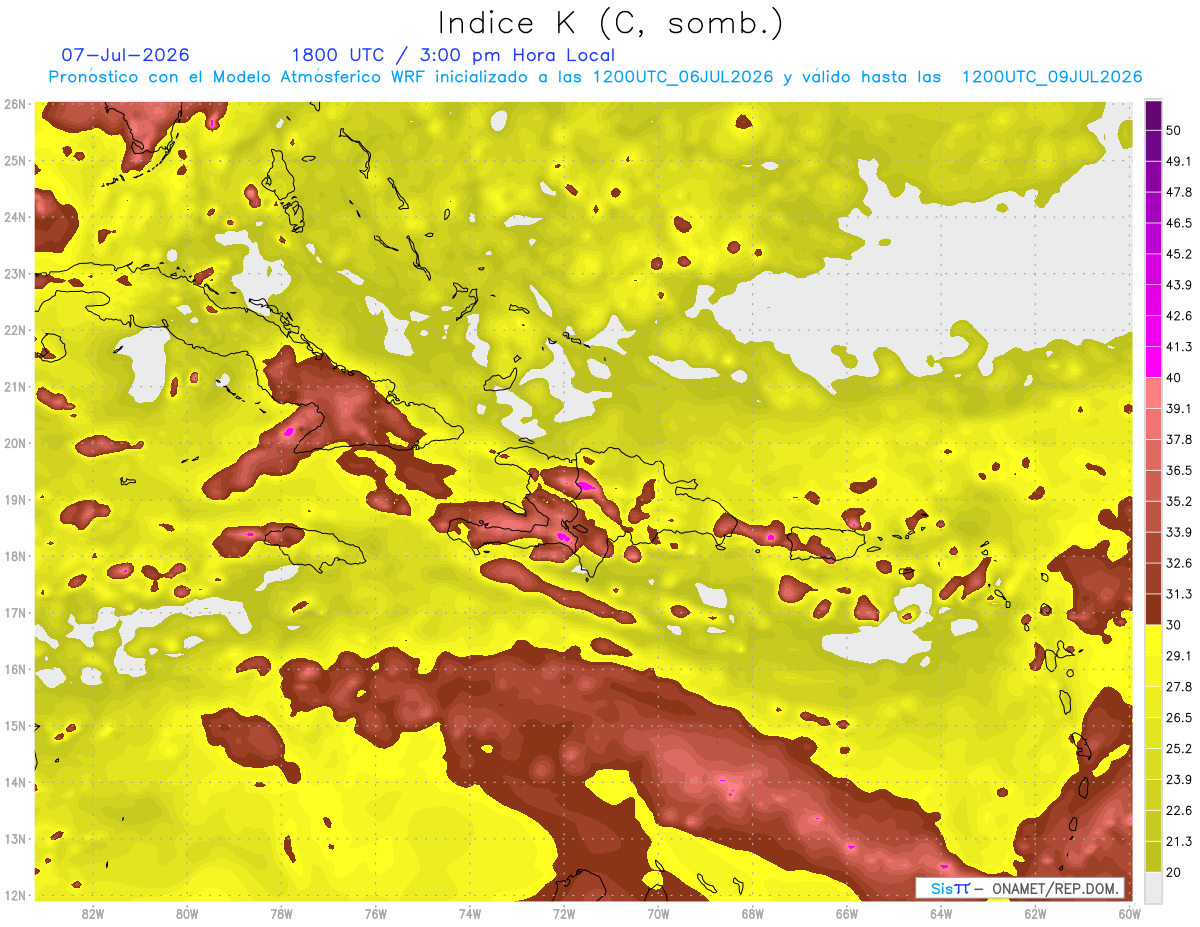This screenshot has width=1200, height=927.
Task: Click the color scale value 30
Action: click(1175, 625)
